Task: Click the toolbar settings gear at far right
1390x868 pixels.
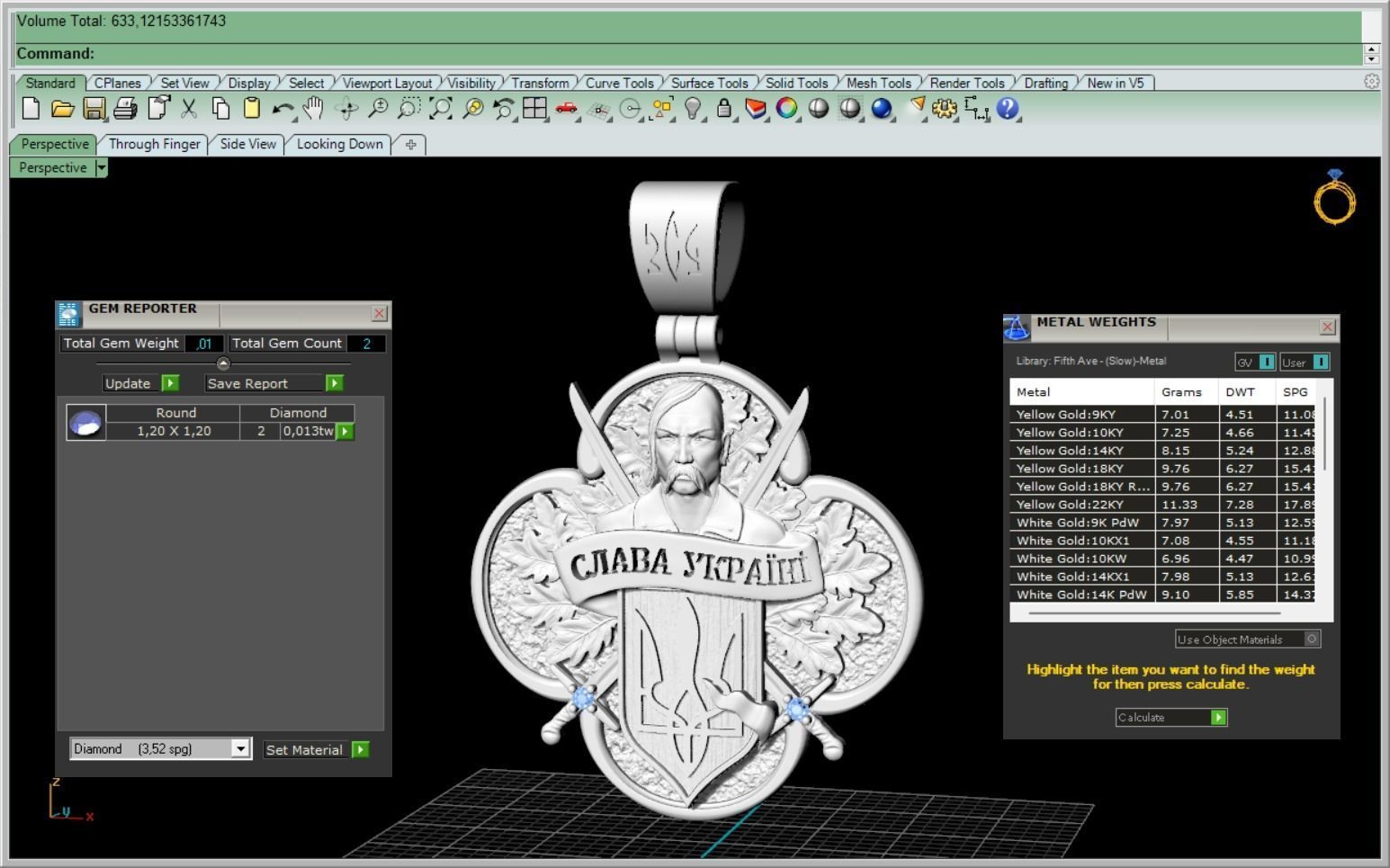Action: 1371,81
